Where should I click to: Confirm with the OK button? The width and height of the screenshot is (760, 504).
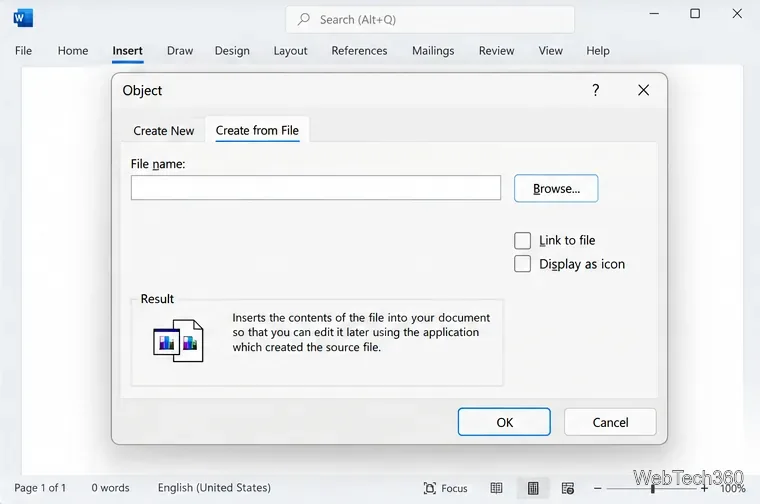(504, 422)
